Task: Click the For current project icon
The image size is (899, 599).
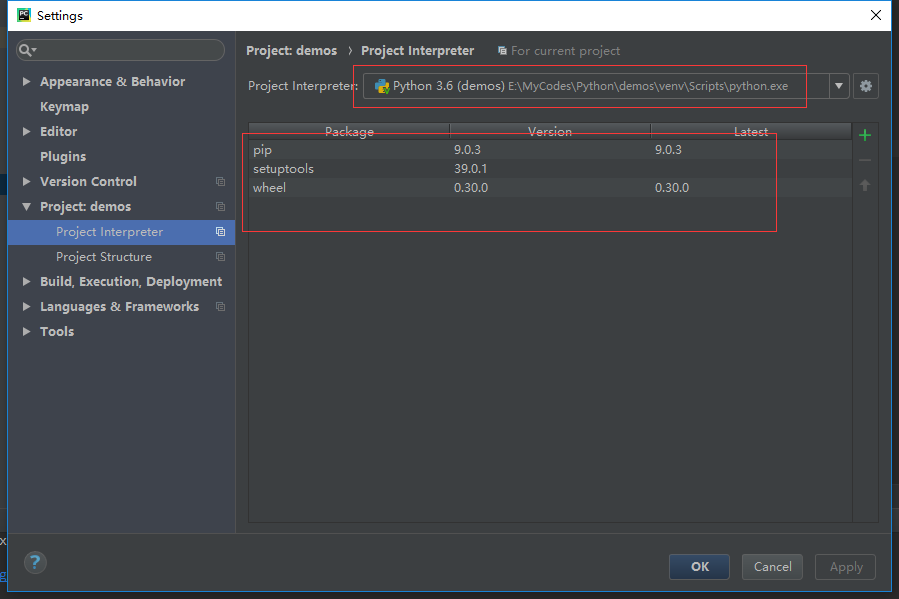Action: [502, 51]
